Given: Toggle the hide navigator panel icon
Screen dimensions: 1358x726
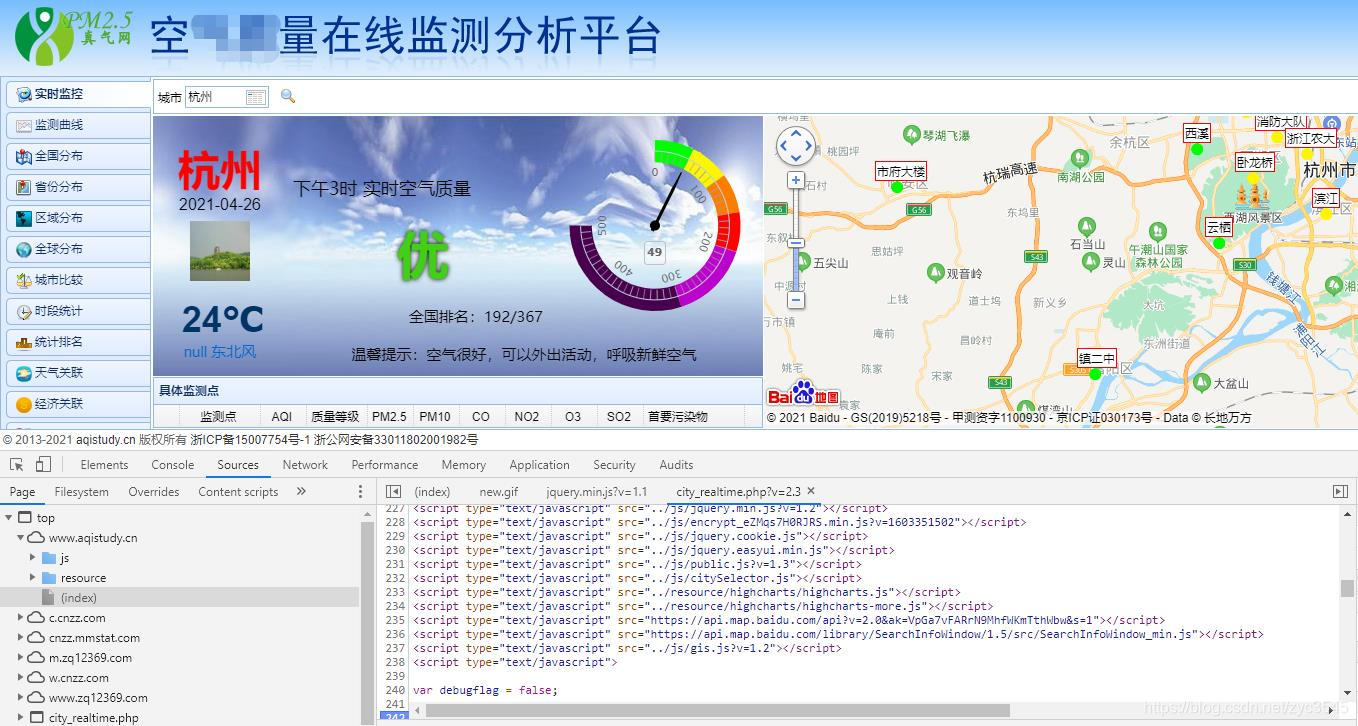Looking at the screenshot, I should 393,491.
